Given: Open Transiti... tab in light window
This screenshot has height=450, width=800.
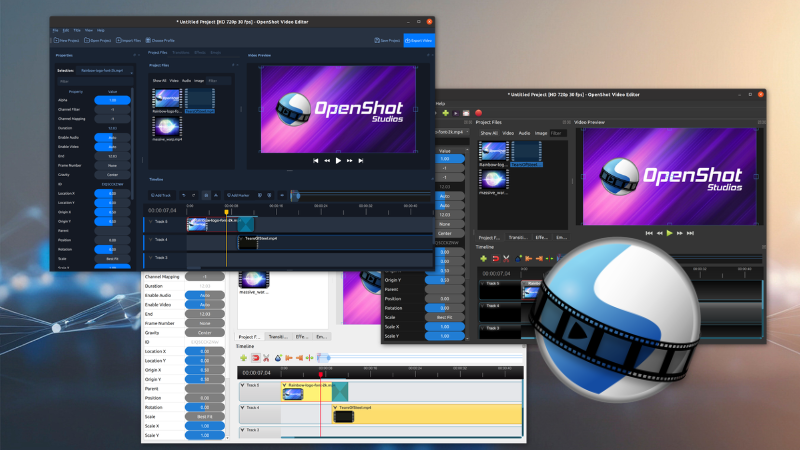Looking at the screenshot, I should click(x=278, y=337).
